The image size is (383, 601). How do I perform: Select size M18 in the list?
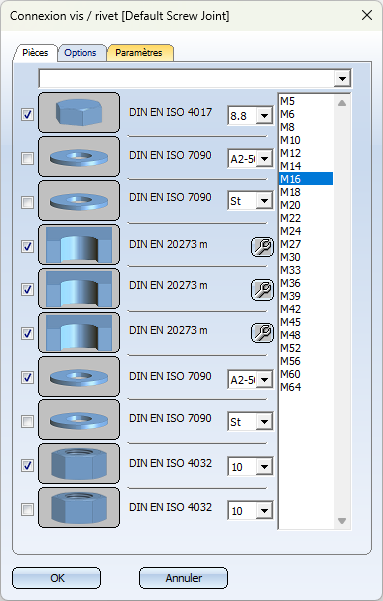click(x=306, y=192)
